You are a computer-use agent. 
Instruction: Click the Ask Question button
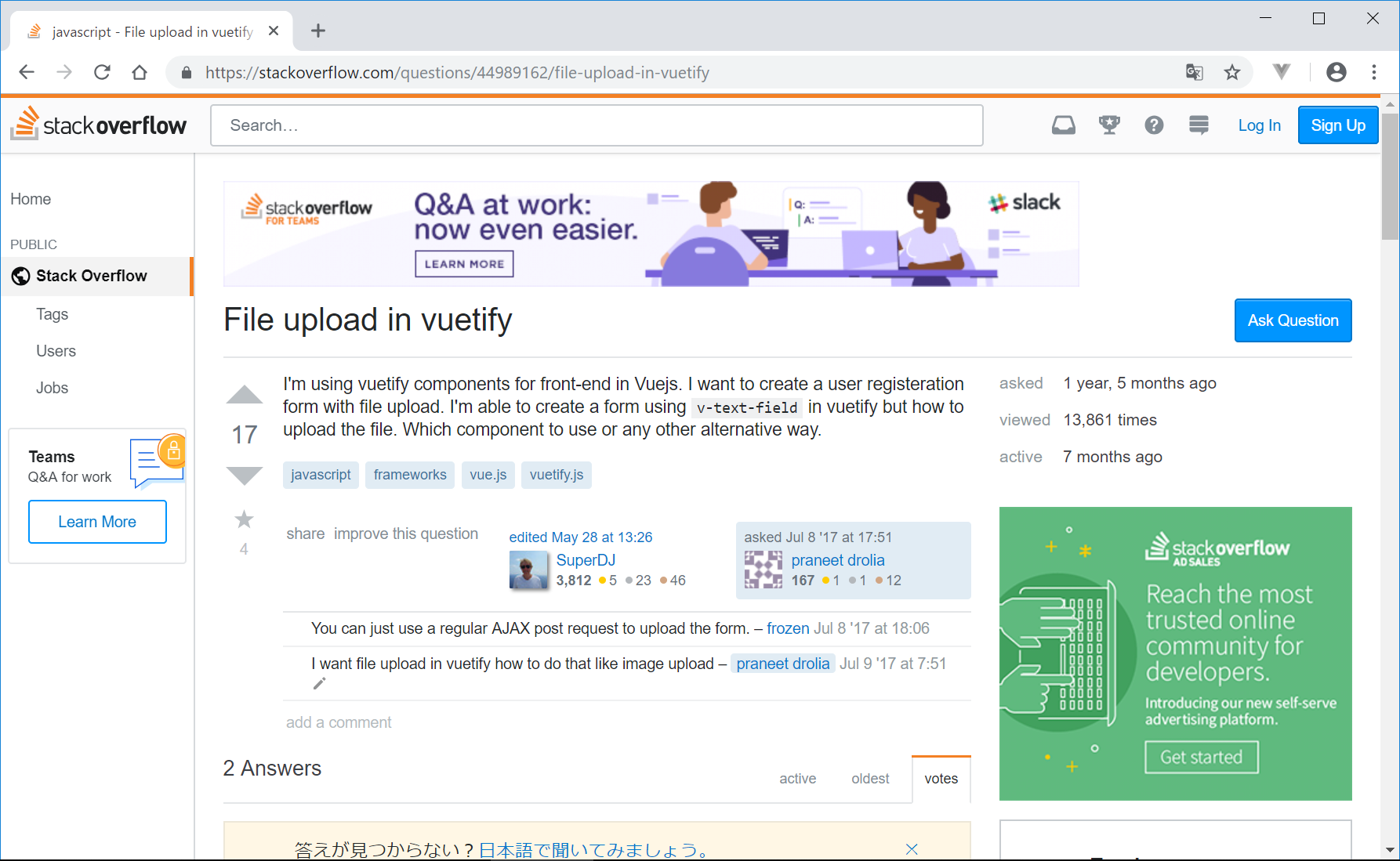click(x=1293, y=320)
